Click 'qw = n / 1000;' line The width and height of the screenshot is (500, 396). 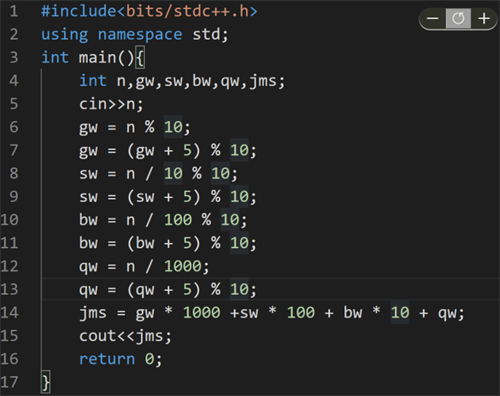click(x=144, y=266)
